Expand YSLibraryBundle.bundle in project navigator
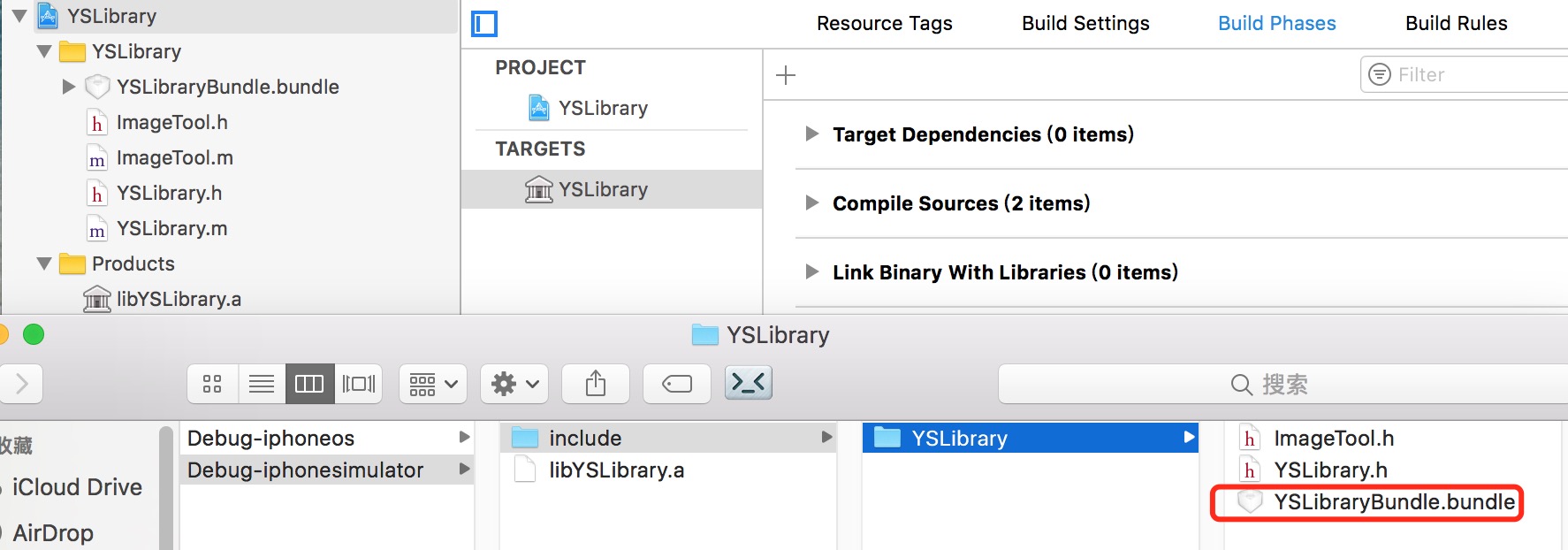1568x550 pixels. point(68,87)
